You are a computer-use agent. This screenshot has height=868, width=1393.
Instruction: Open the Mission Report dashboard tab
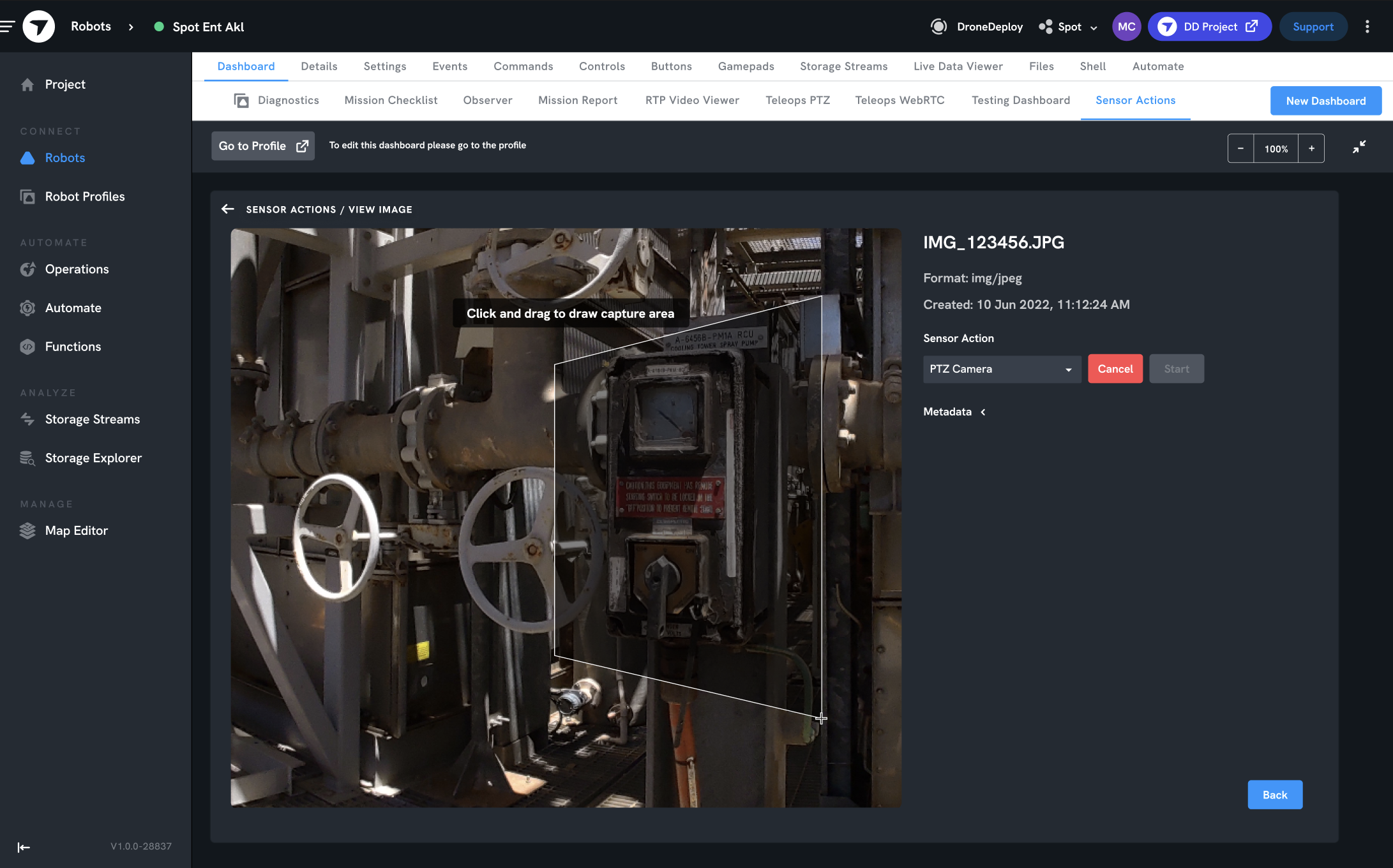[x=577, y=100]
